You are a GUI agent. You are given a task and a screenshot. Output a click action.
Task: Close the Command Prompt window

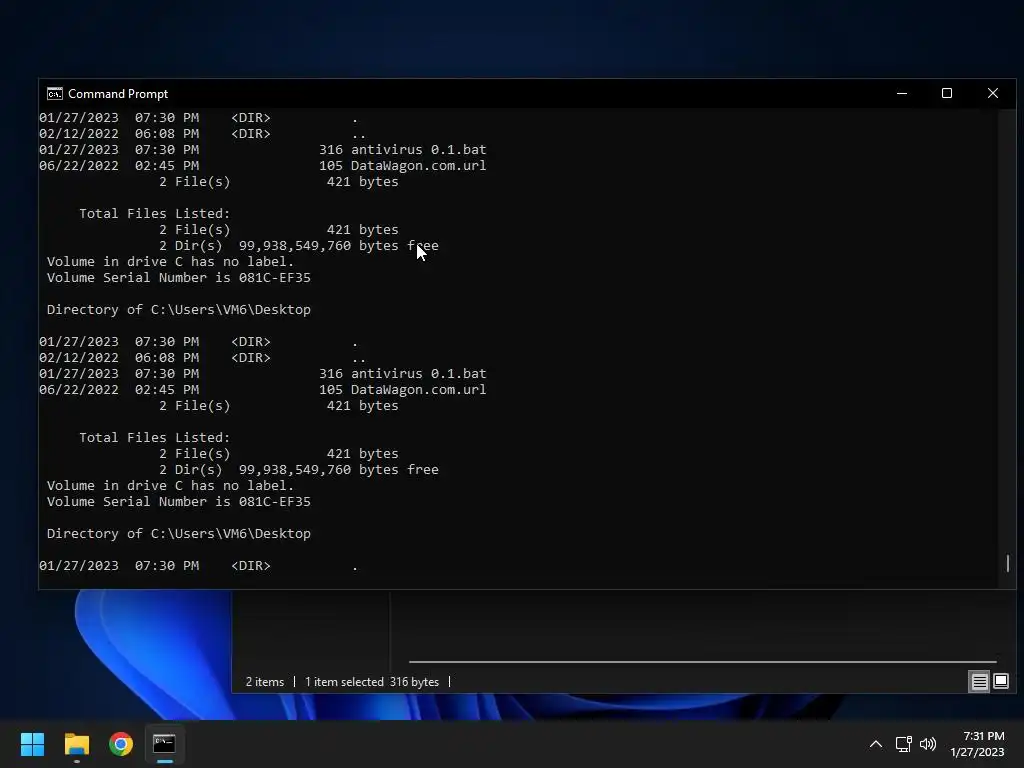pos(993,93)
